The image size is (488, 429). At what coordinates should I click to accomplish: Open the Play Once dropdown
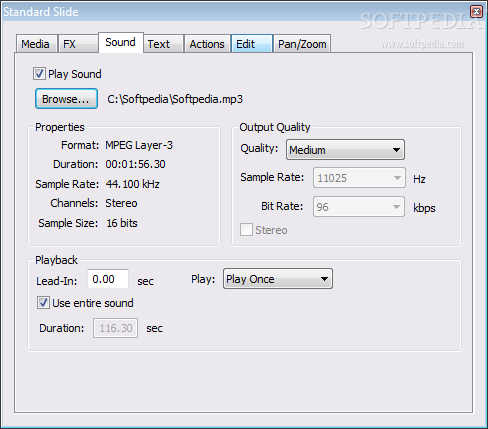pyautogui.click(x=278, y=279)
